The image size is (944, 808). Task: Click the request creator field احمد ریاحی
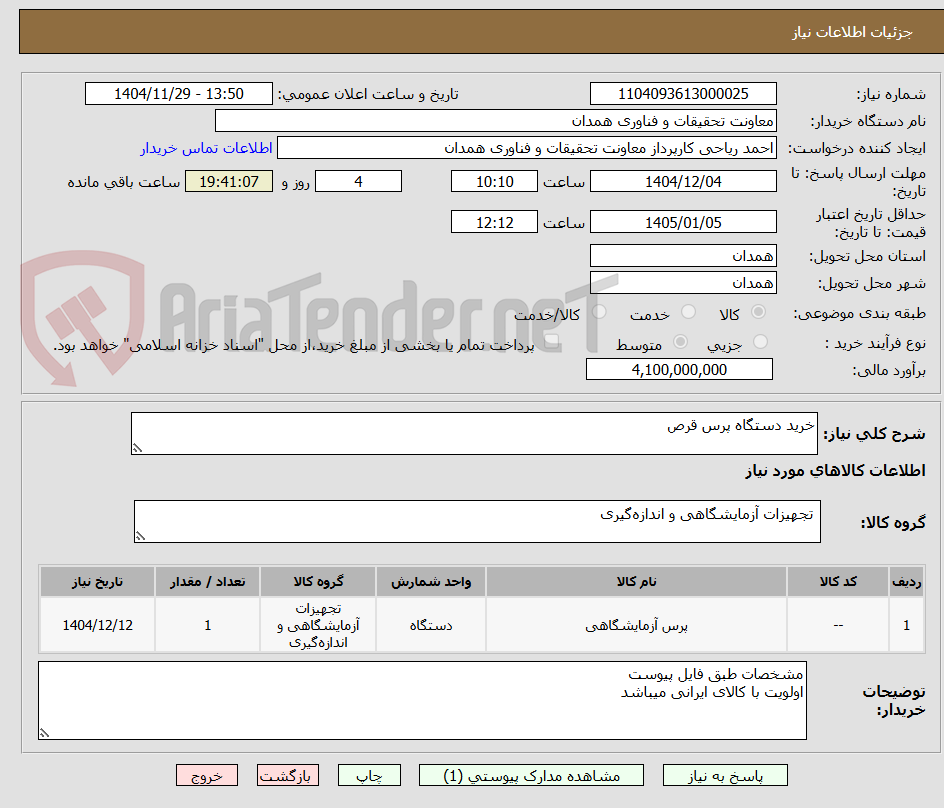[x=527, y=148]
